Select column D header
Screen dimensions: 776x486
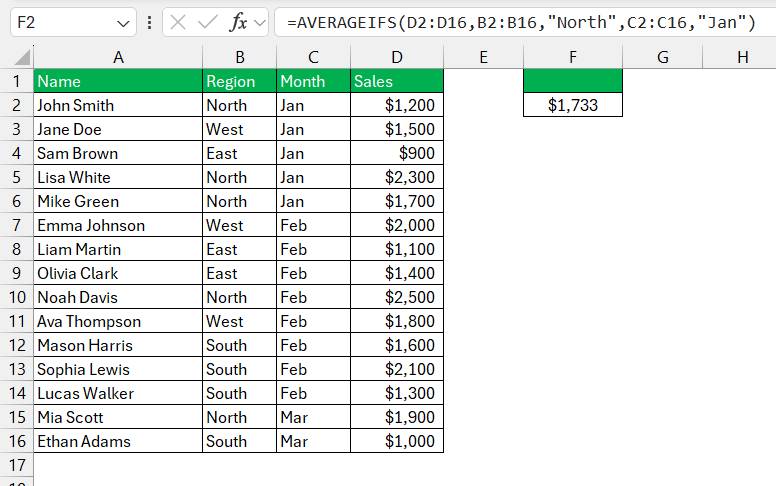[x=397, y=57]
